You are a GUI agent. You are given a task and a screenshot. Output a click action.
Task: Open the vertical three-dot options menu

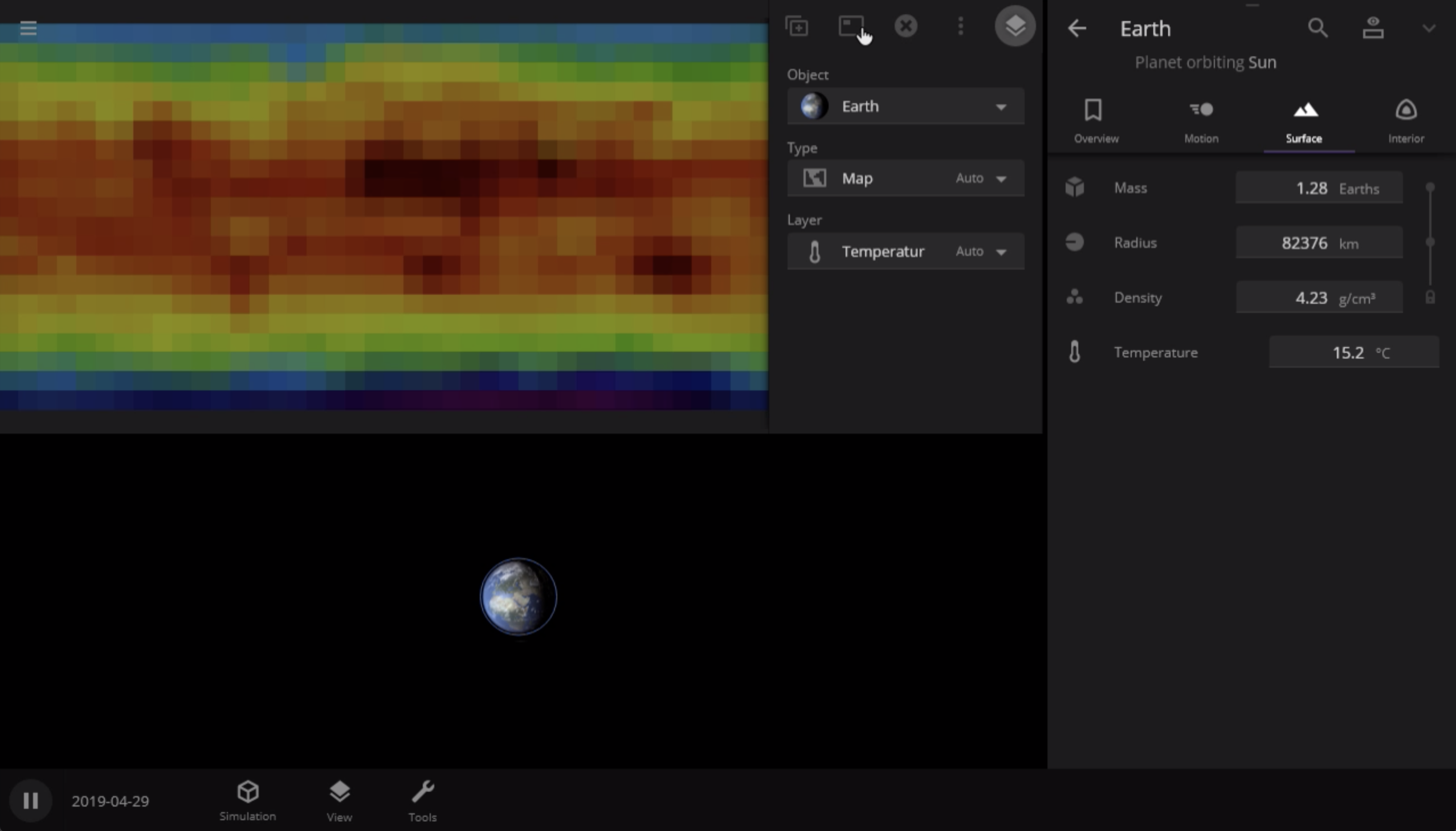[960, 26]
